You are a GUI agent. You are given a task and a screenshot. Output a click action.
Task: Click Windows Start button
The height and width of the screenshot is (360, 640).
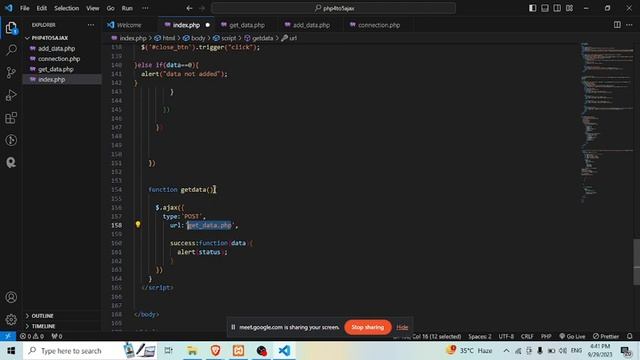(x=11, y=351)
